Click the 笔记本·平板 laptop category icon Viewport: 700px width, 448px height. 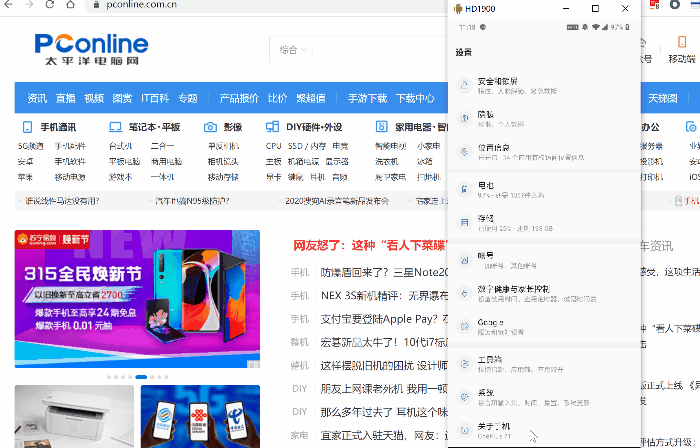coord(115,127)
